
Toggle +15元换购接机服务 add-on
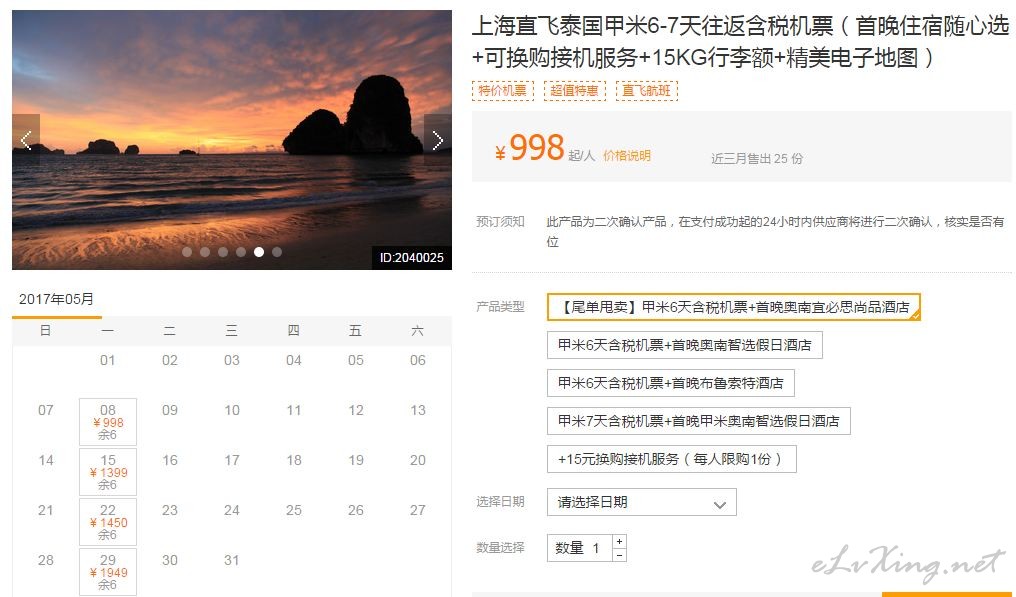click(x=671, y=459)
